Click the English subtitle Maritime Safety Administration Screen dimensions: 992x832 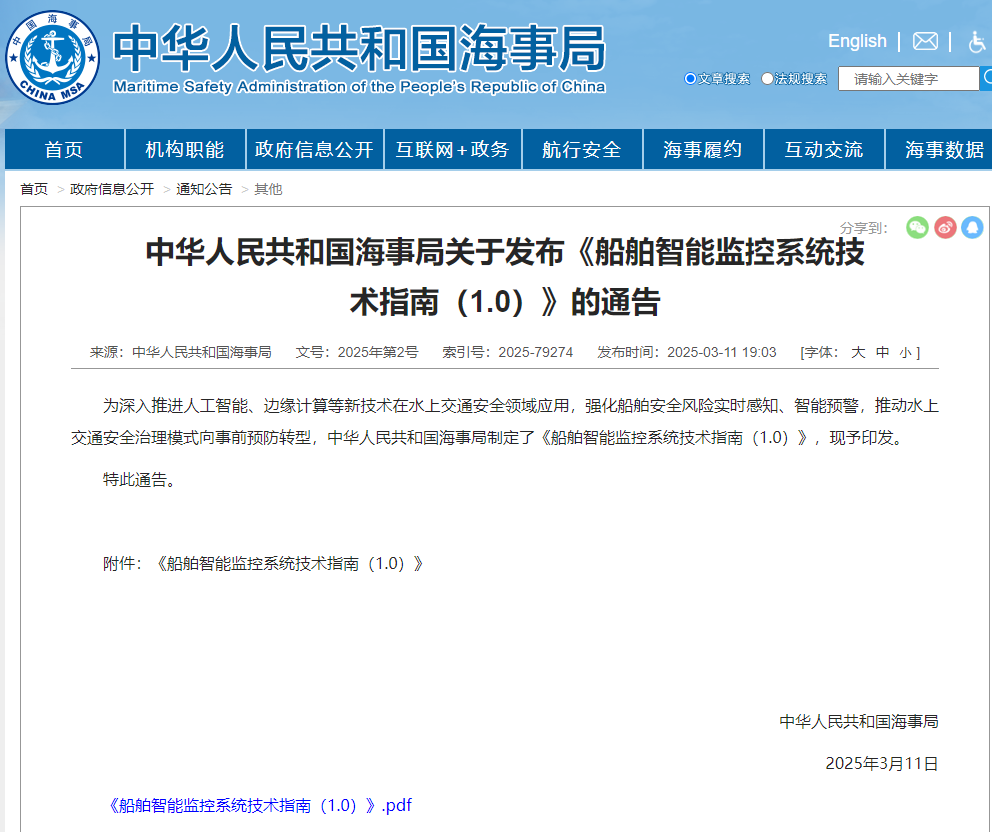[359, 87]
